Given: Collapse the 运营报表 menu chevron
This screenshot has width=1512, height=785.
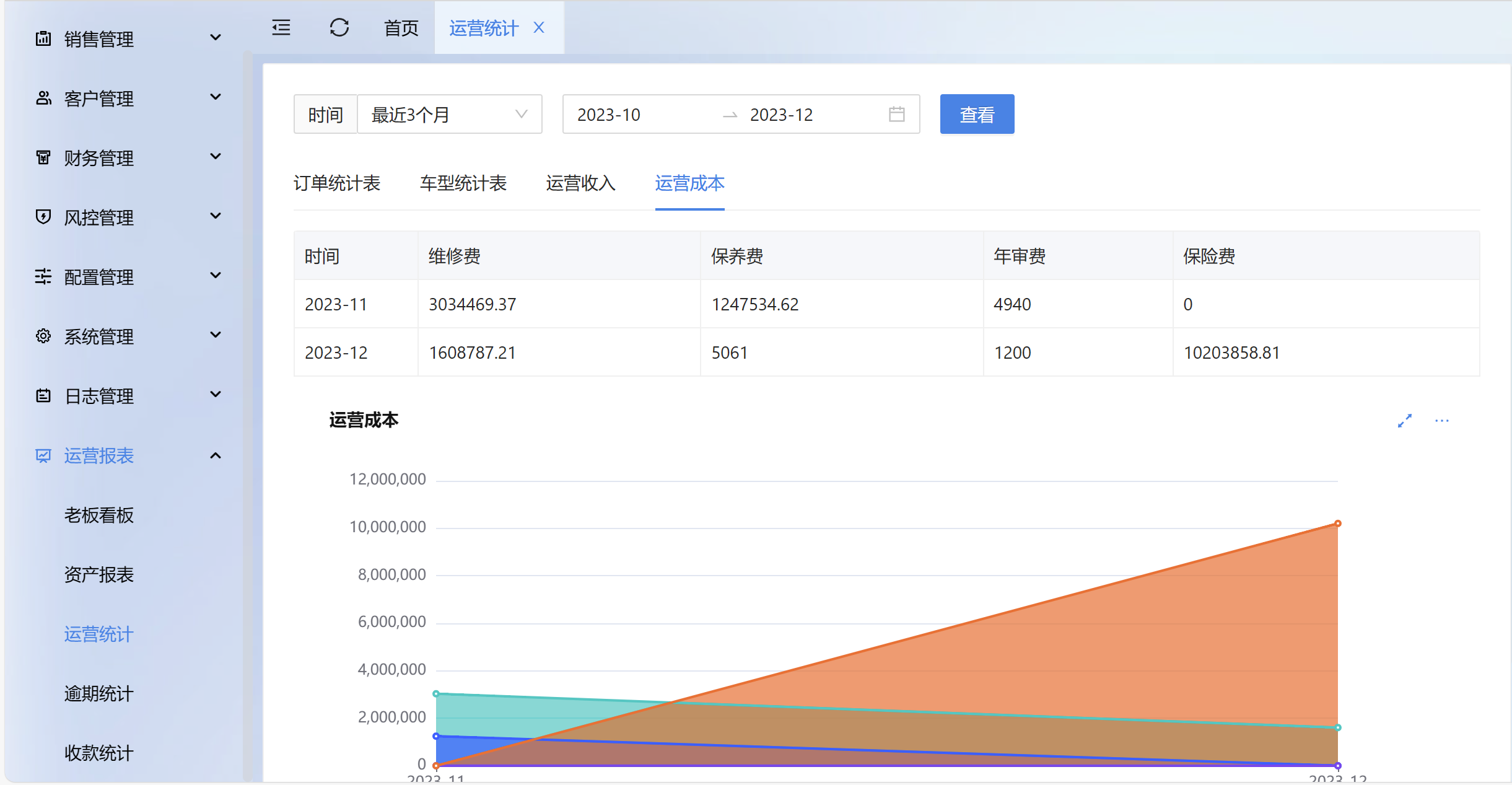Looking at the screenshot, I should pyautogui.click(x=216, y=455).
